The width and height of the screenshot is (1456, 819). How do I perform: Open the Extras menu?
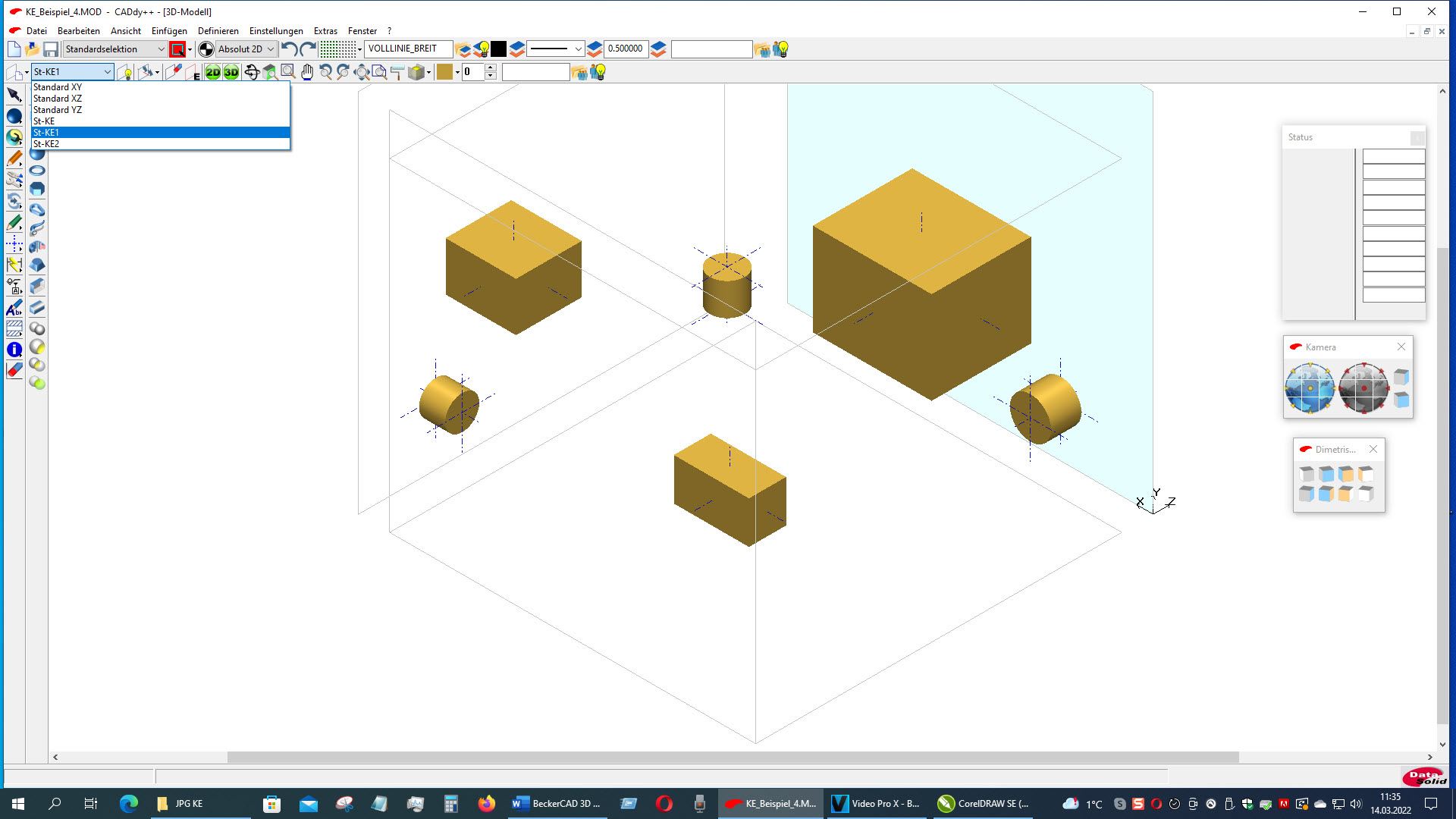pyautogui.click(x=325, y=31)
